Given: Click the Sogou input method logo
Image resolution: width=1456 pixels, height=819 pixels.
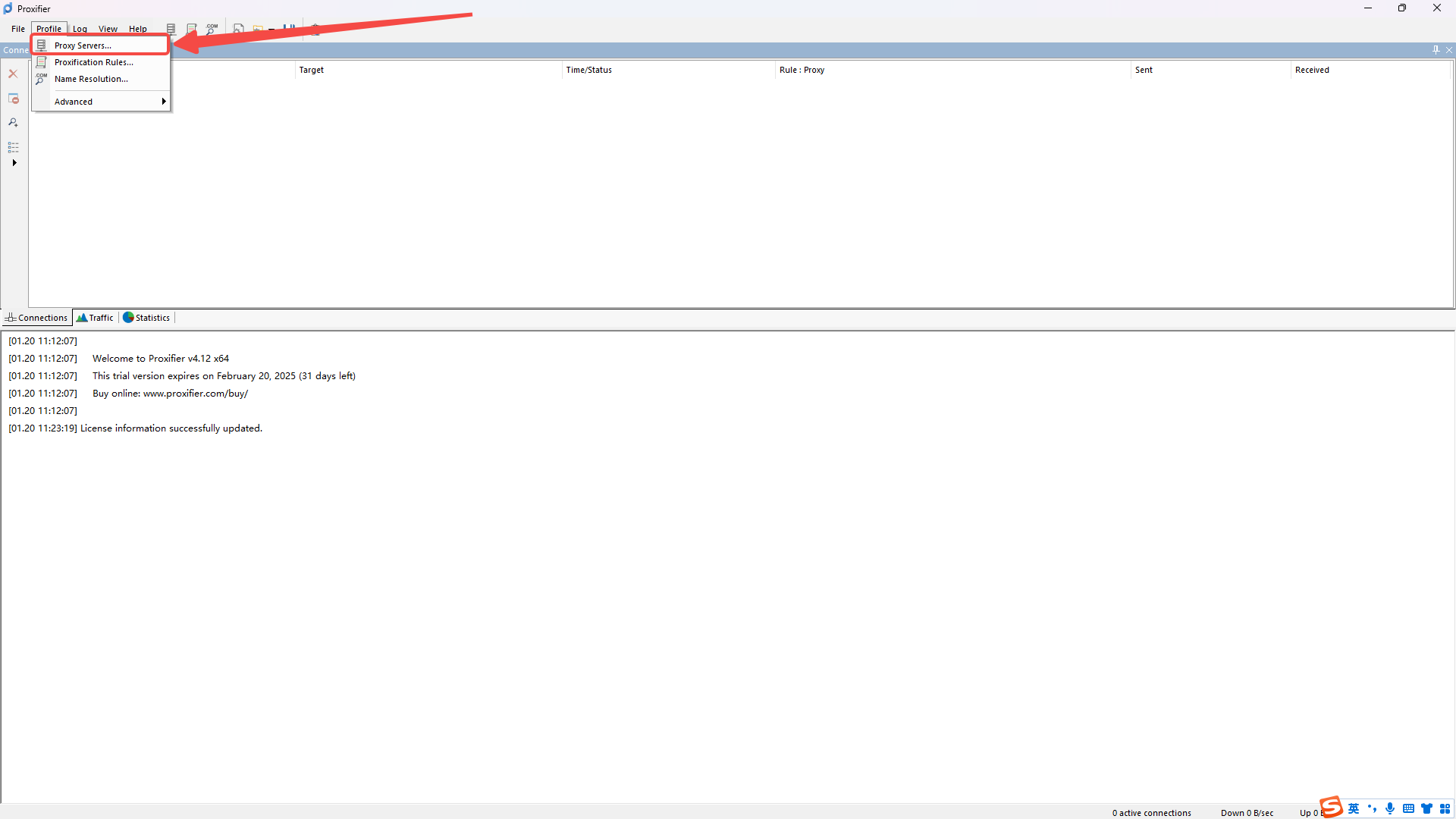Looking at the screenshot, I should (1331, 807).
